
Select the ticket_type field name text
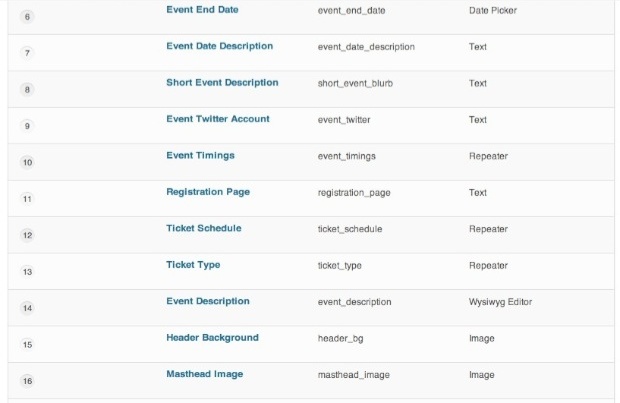[x=340, y=266]
